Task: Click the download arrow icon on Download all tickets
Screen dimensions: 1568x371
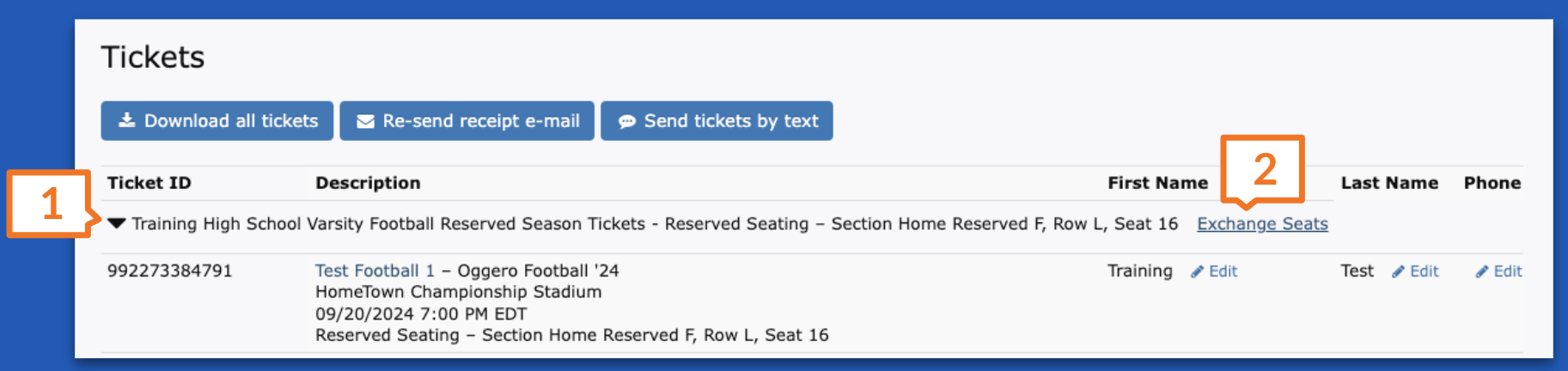Action: (126, 120)
